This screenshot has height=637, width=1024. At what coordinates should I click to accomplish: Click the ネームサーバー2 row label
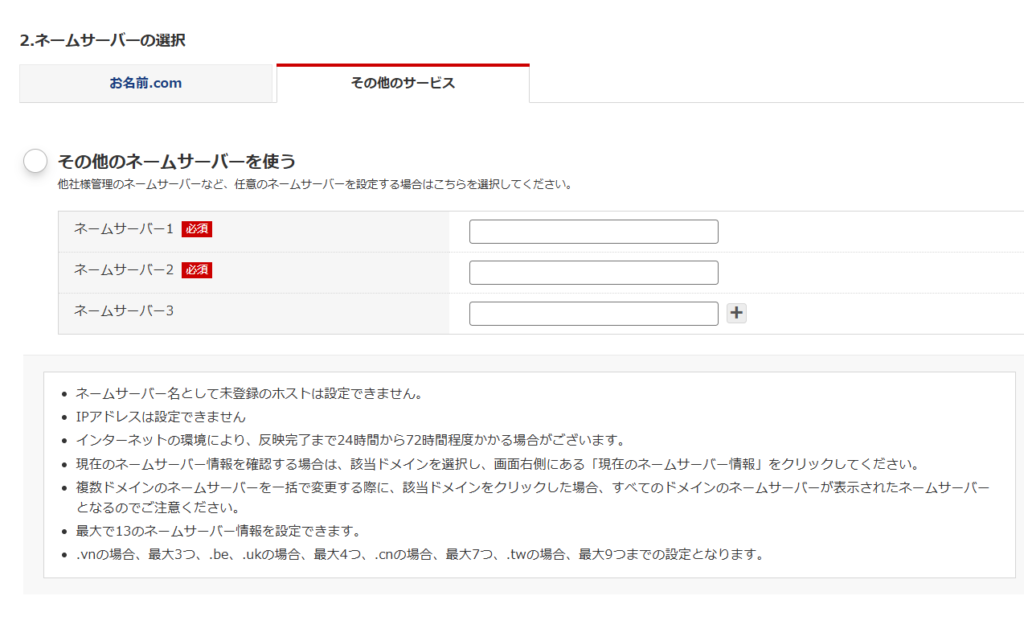(x=124, y=270)
